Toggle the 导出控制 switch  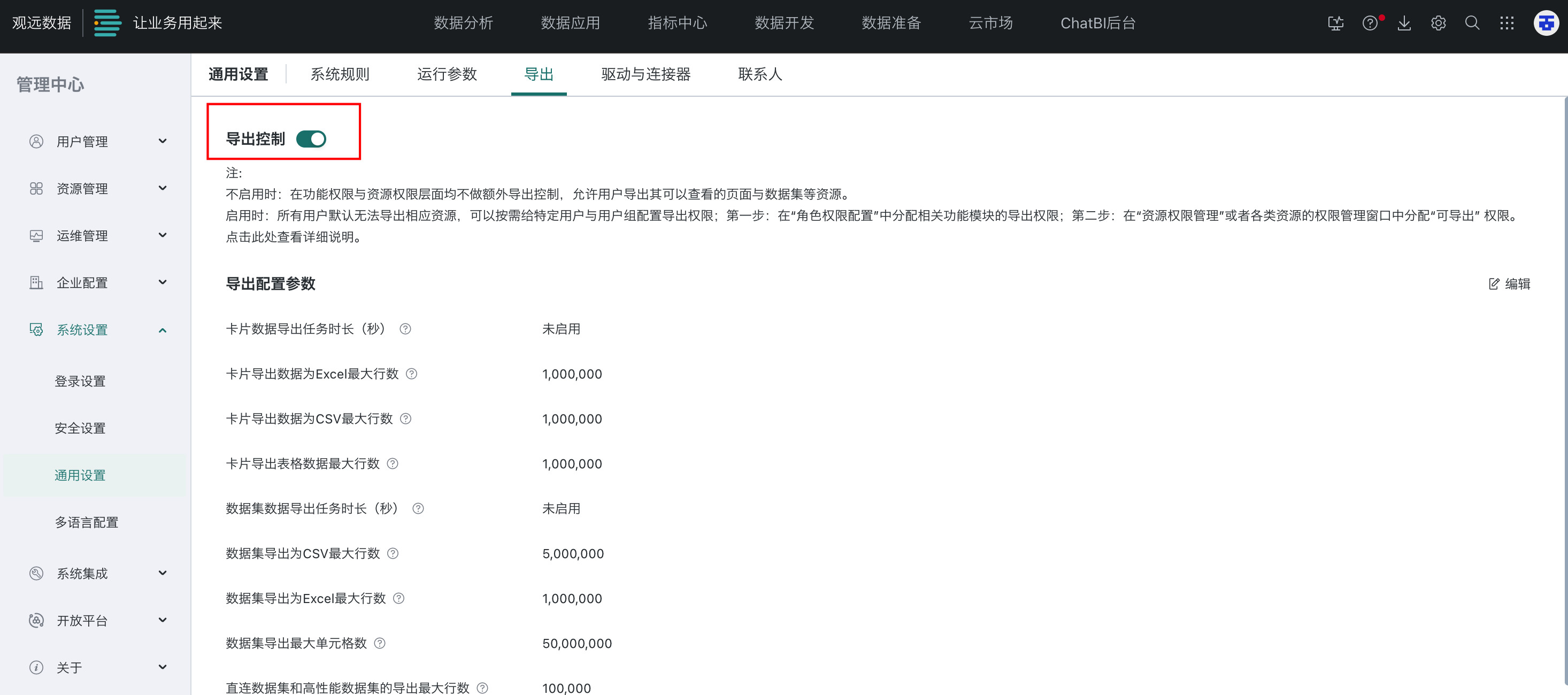[x=311, y=140]
